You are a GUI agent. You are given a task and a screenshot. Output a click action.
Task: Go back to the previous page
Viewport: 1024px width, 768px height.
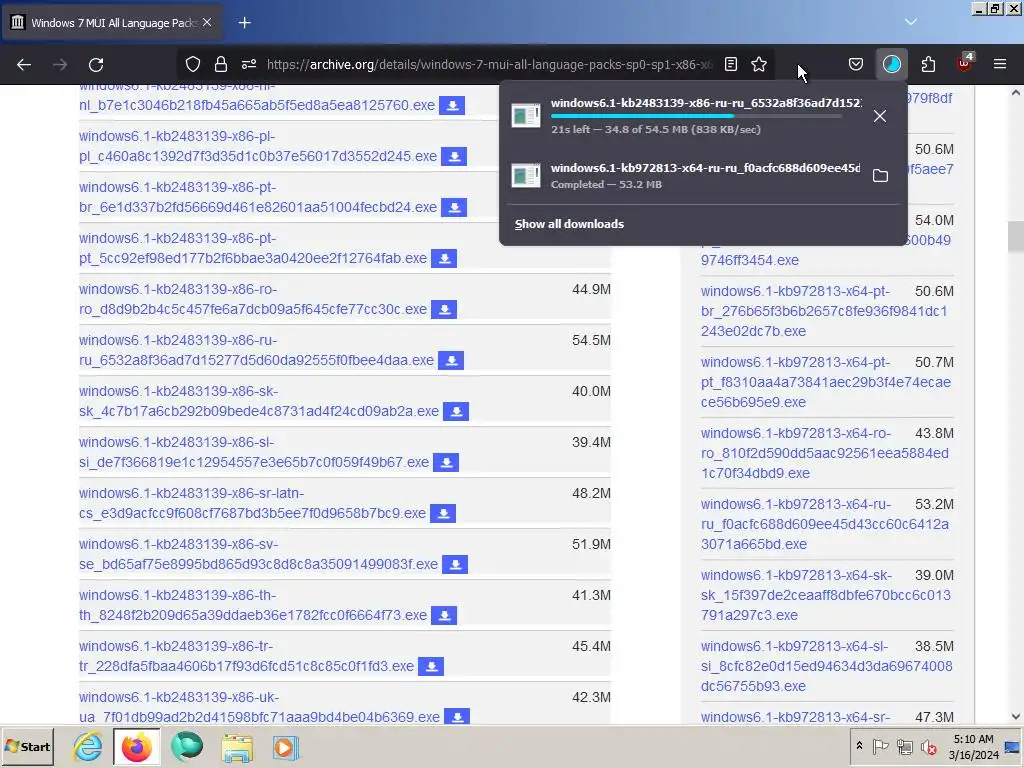click(x=24, y=65)
